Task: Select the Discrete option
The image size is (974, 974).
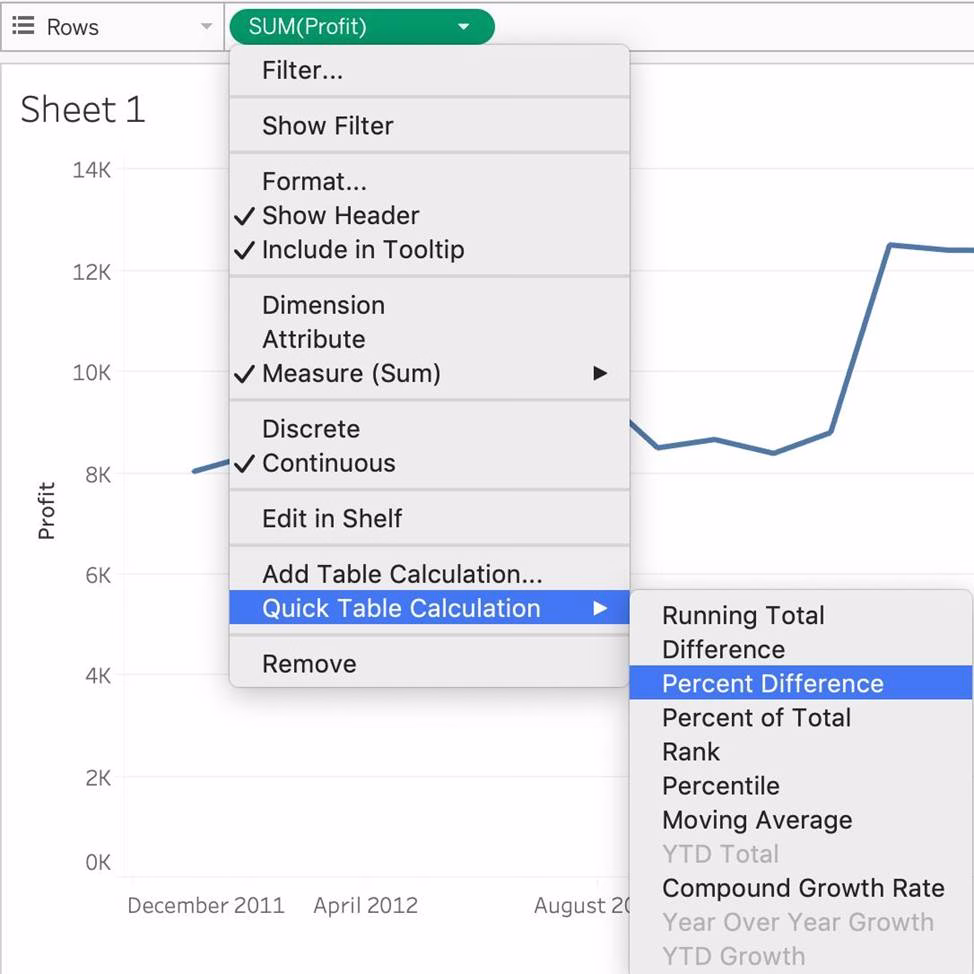Action: pyautogui.click(x=311, y=429)
